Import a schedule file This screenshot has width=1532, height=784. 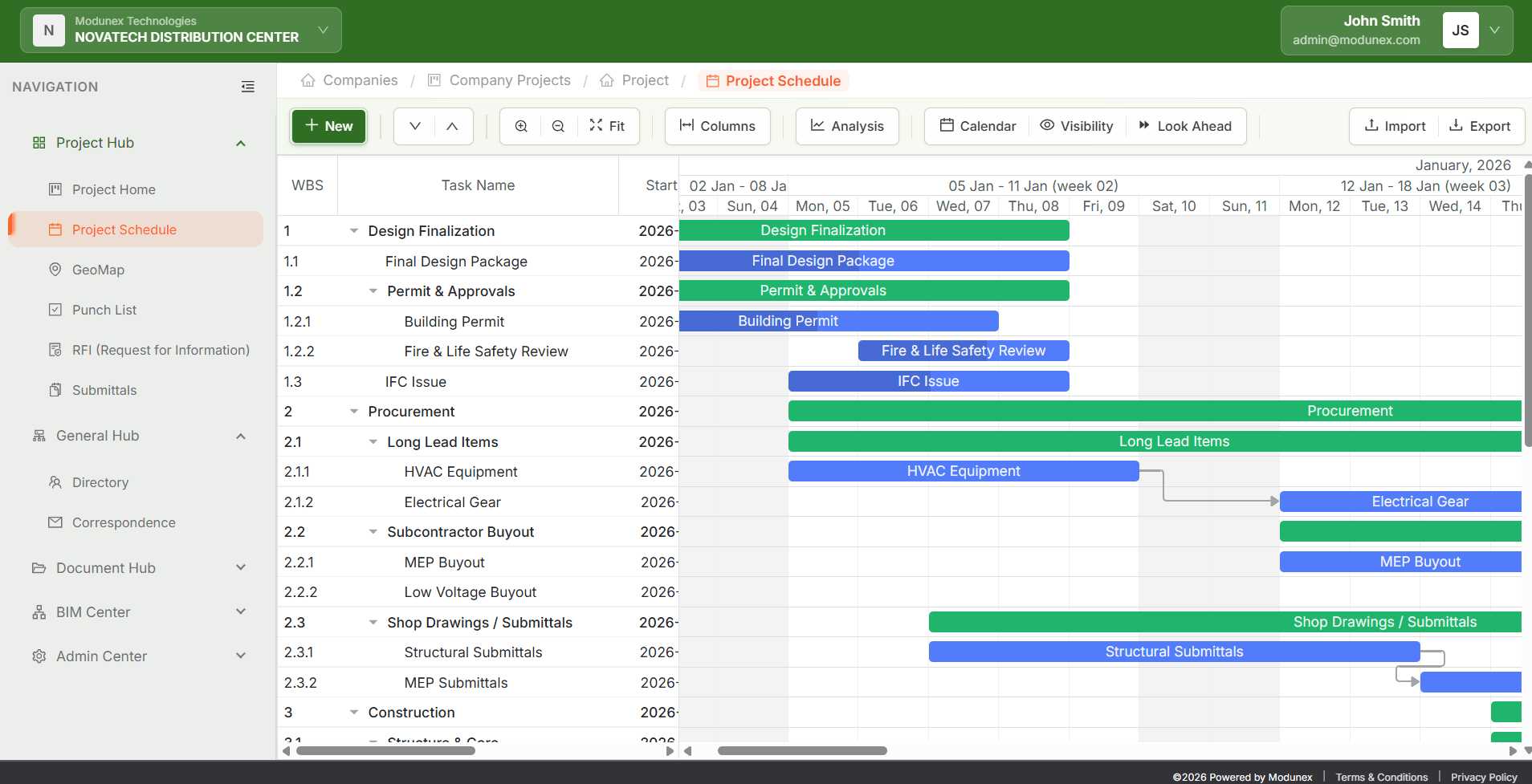pyautogui.click(x=1393, y=126)
